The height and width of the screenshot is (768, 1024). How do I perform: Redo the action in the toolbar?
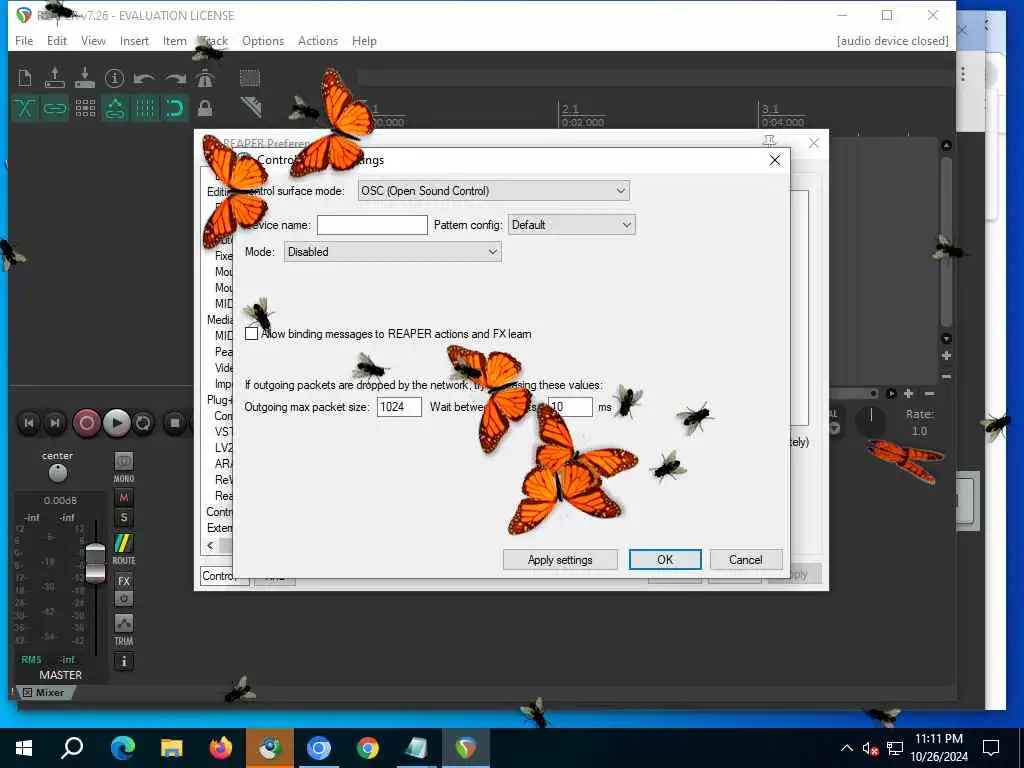(x=175, y=79)
